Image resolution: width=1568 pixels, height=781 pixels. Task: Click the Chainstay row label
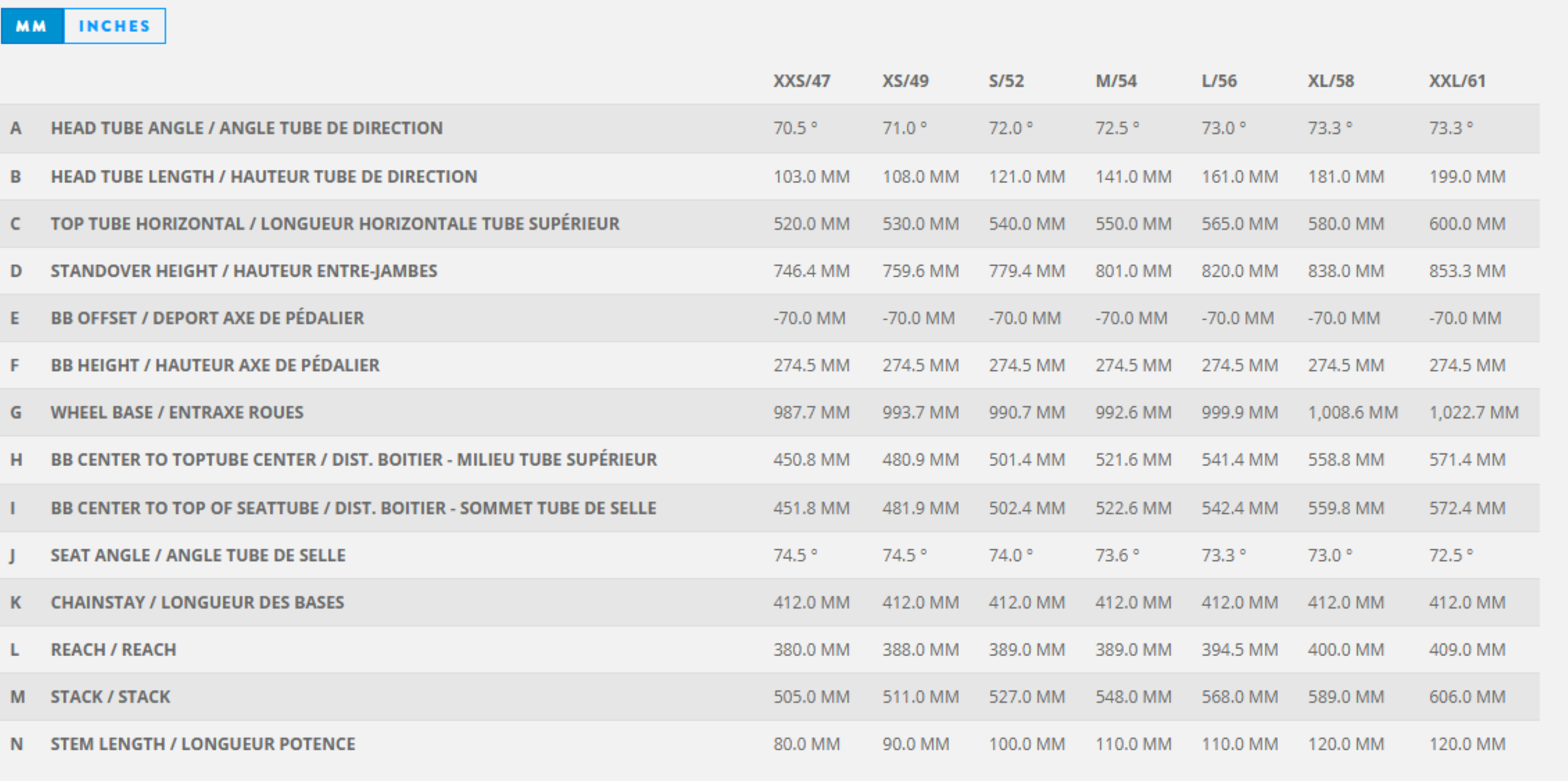click(x=197, y=603)
